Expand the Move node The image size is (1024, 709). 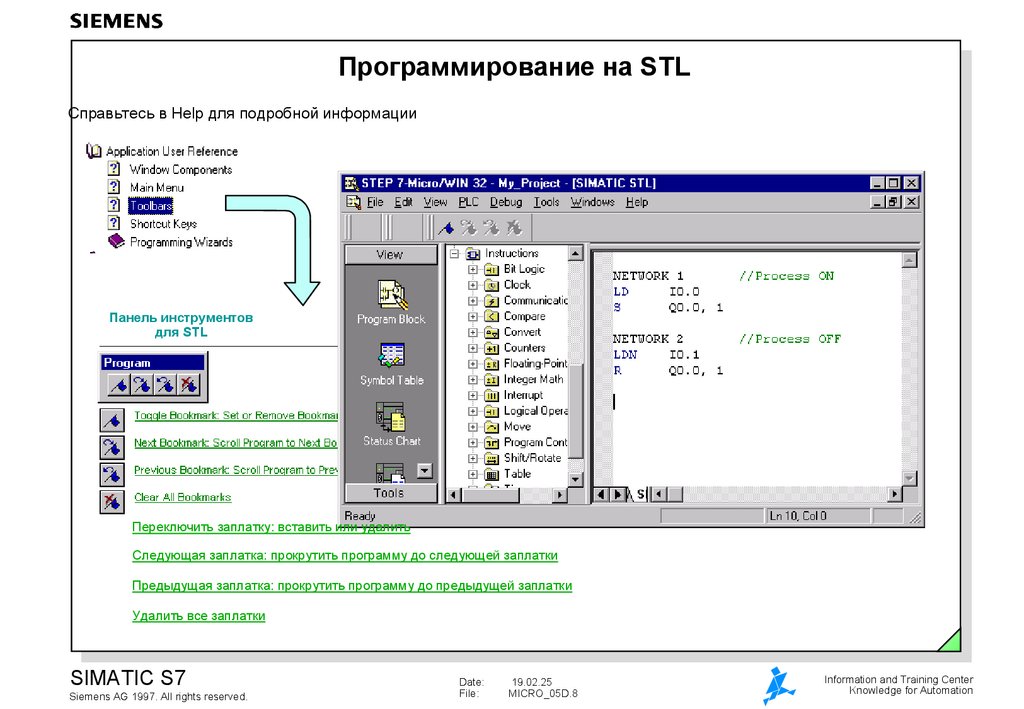tap(473, 427)
